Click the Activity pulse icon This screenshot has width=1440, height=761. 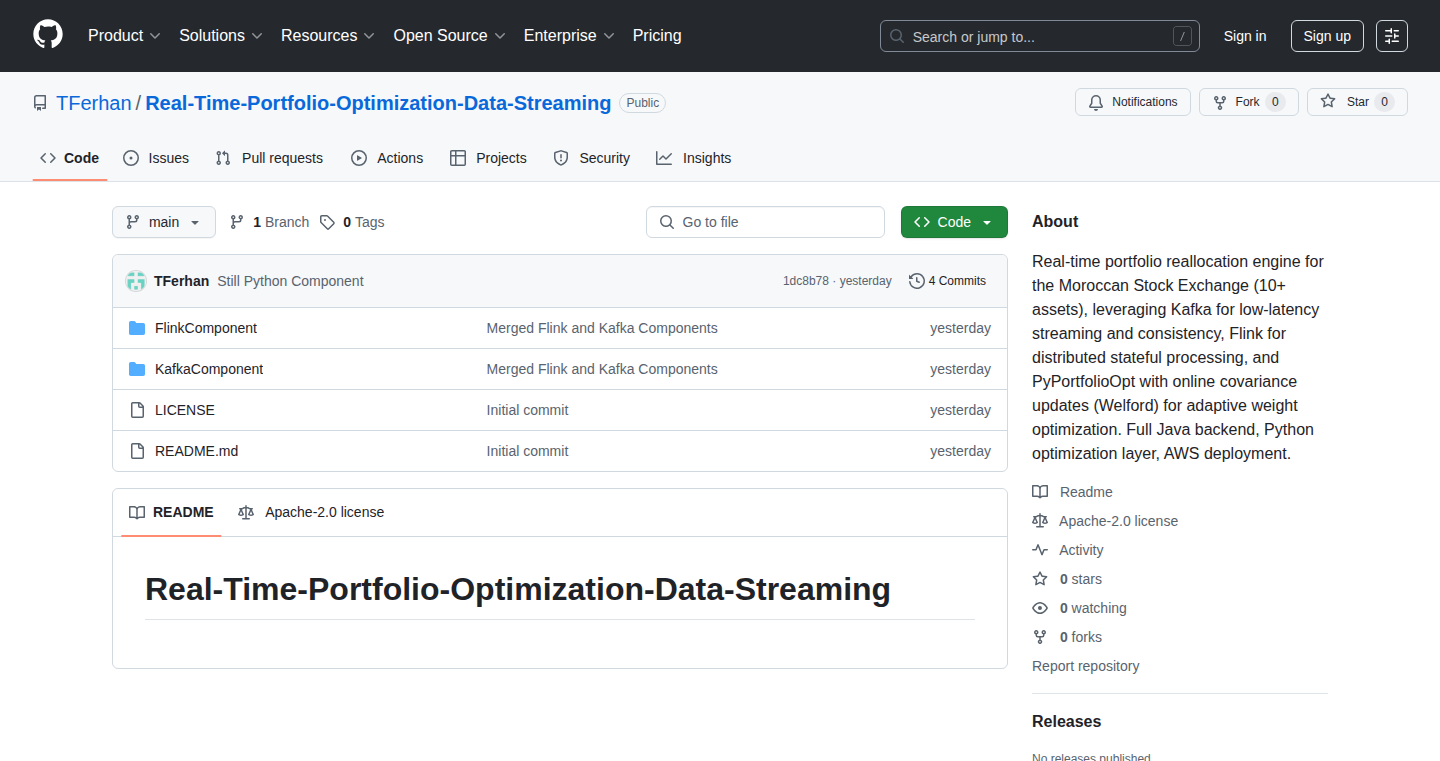click(1040, 550)
